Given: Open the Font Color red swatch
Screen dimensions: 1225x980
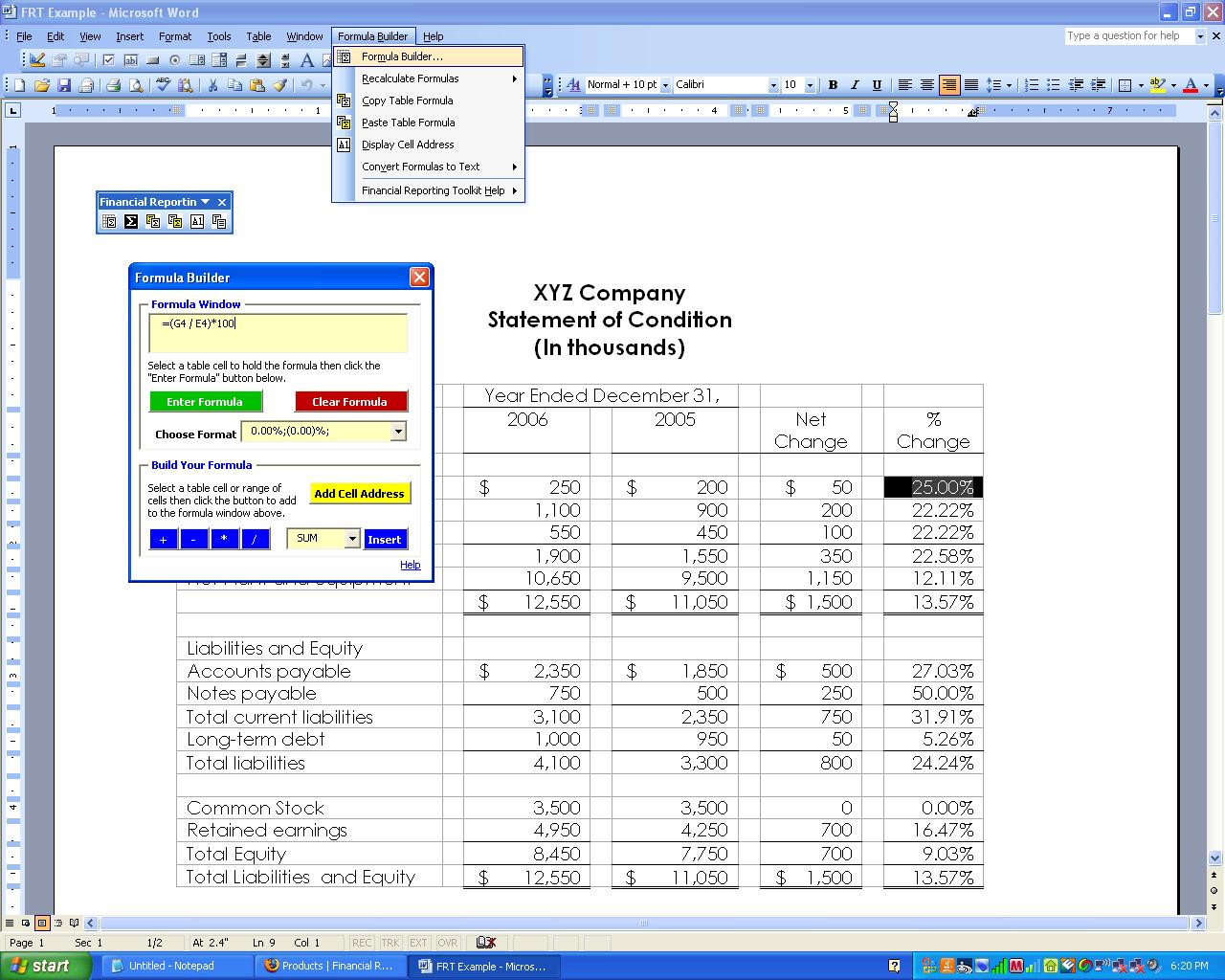Looking at the screenshot, I should (1191, 85).
